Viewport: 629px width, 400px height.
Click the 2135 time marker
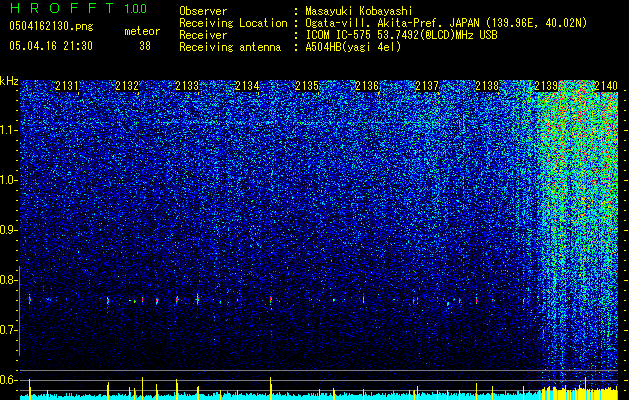pyautogui.click(x=307, y=86)
